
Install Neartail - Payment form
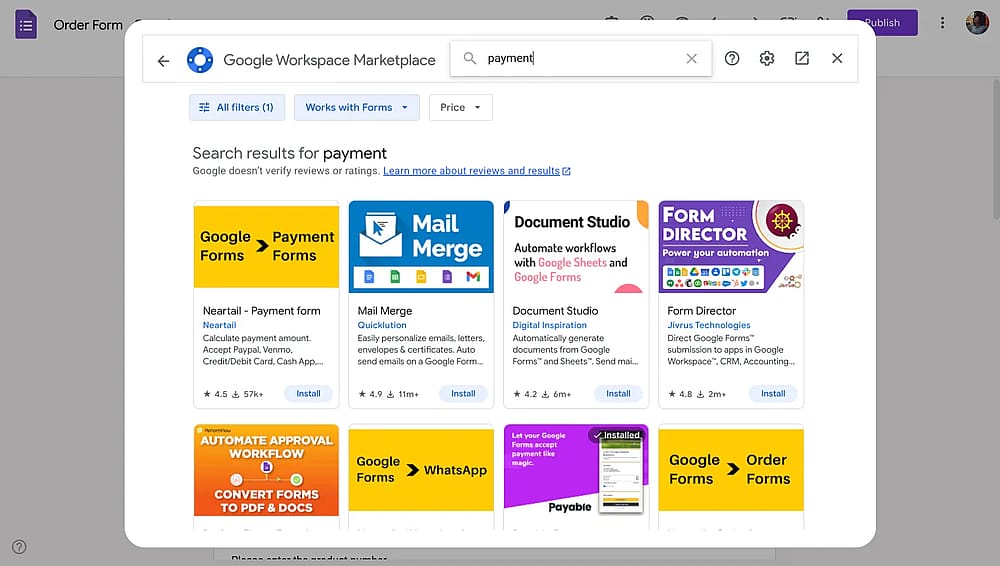[308, 394]
